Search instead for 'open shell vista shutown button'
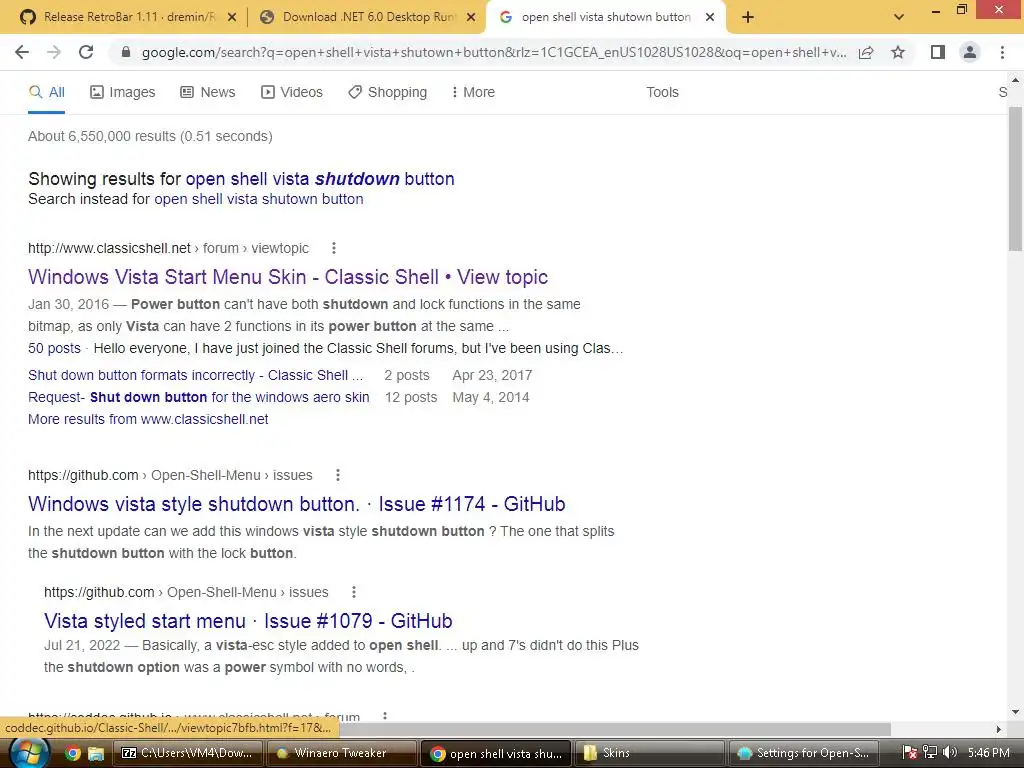 259,199
